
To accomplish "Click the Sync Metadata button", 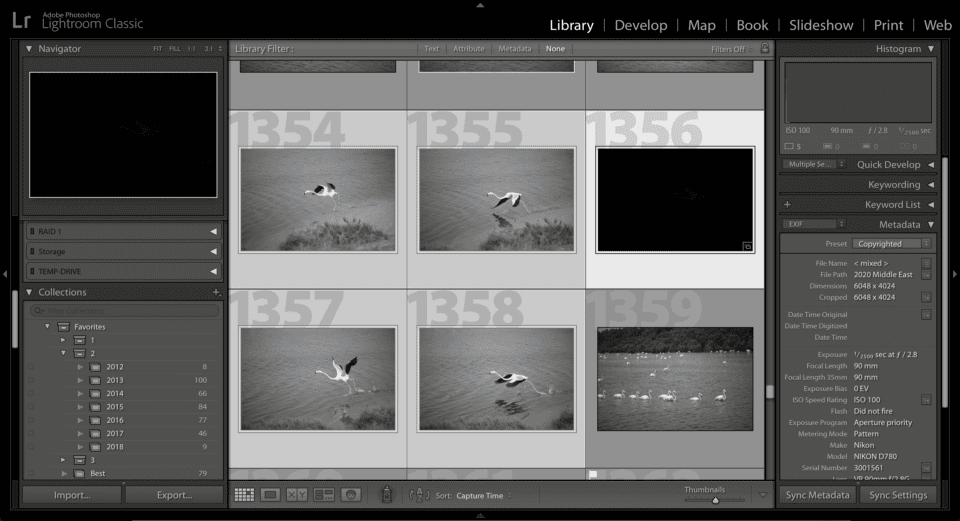I will point(817,495).
